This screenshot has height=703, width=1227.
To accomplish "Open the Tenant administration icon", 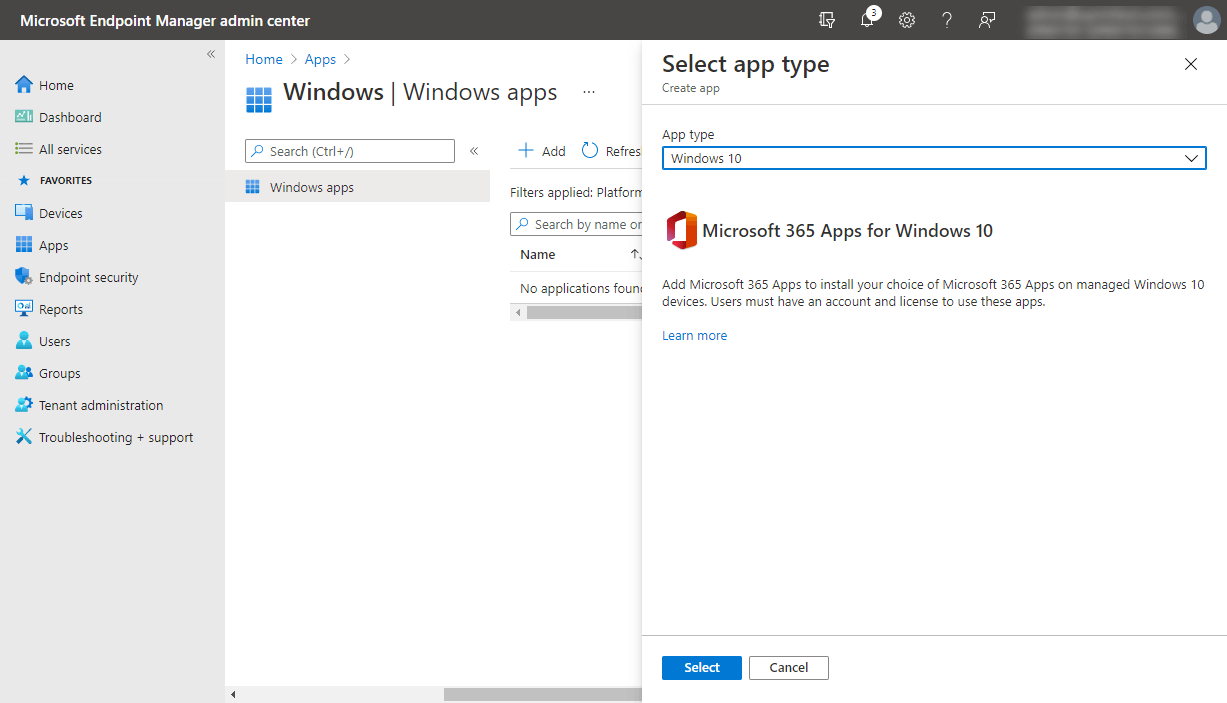I will (22, 404).
